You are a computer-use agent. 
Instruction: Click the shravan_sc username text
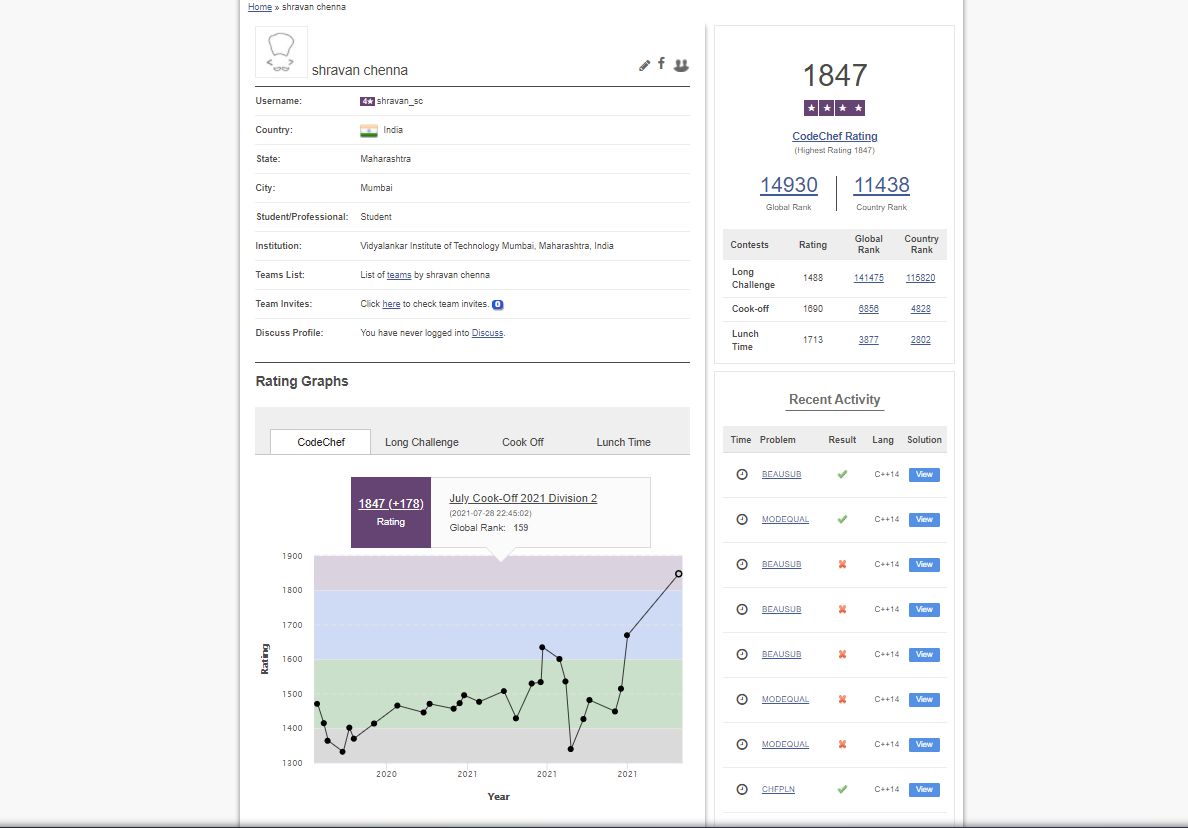click(399, 101)
